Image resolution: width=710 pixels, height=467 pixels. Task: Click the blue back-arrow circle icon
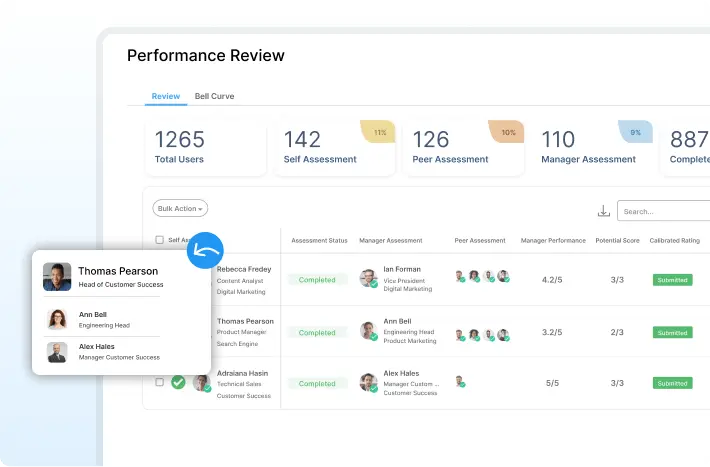point(206,250)
